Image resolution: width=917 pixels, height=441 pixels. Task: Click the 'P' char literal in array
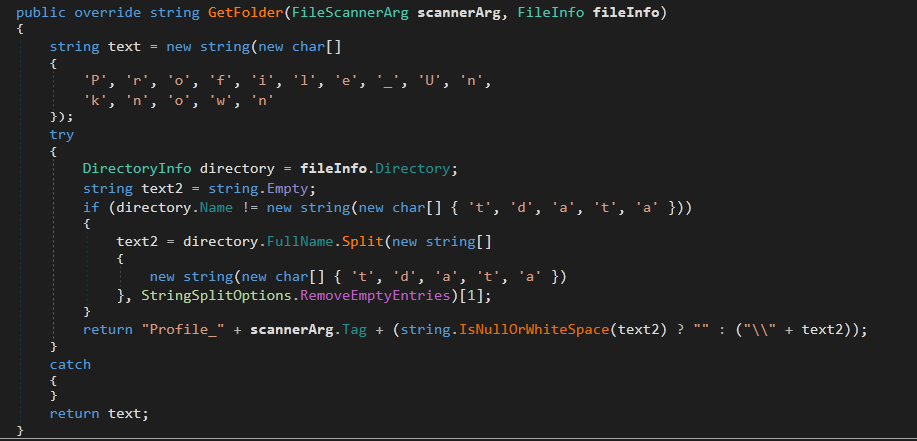(96, 81)
